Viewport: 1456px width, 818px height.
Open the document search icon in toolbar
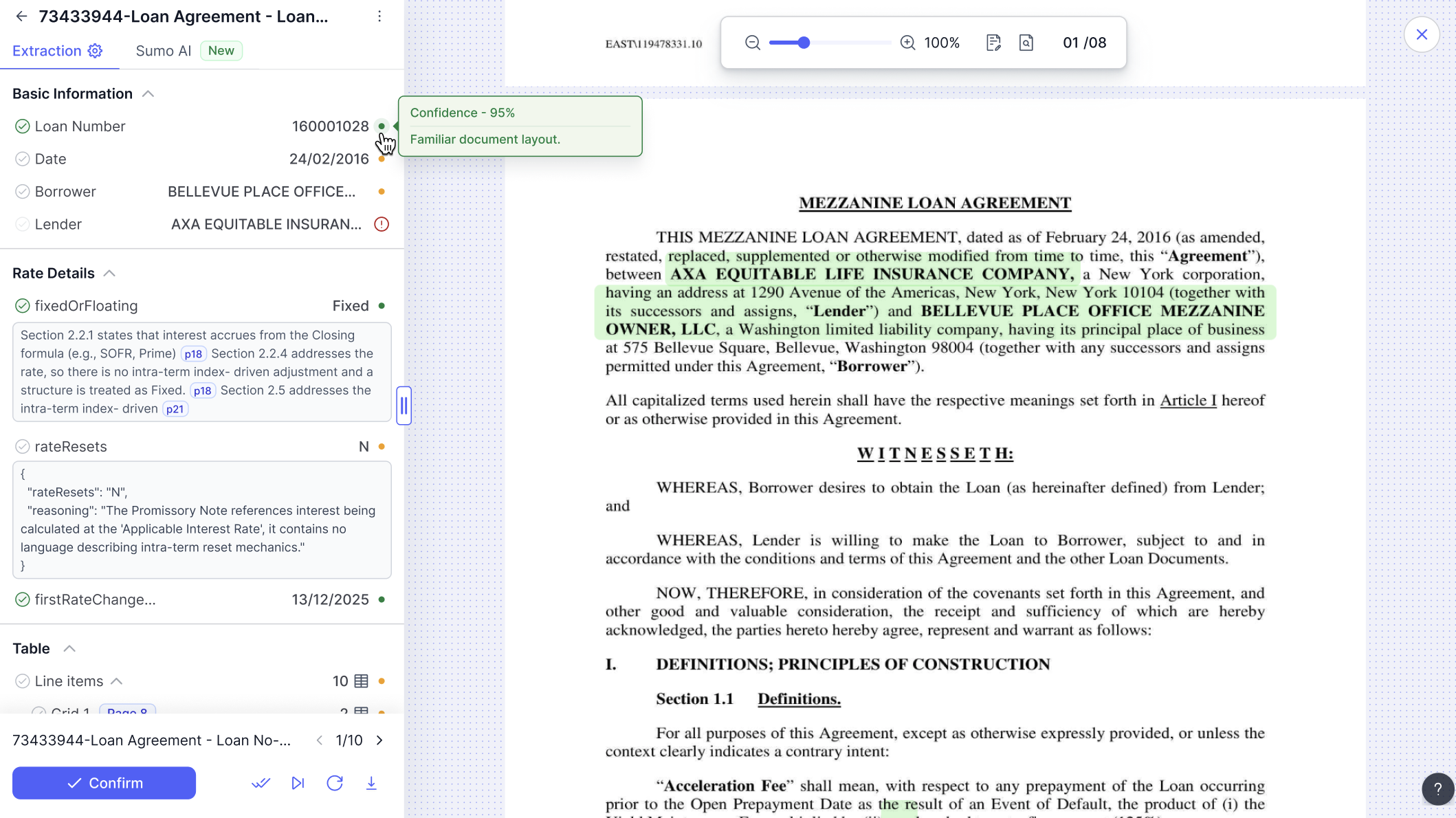tap(1026, 43)
